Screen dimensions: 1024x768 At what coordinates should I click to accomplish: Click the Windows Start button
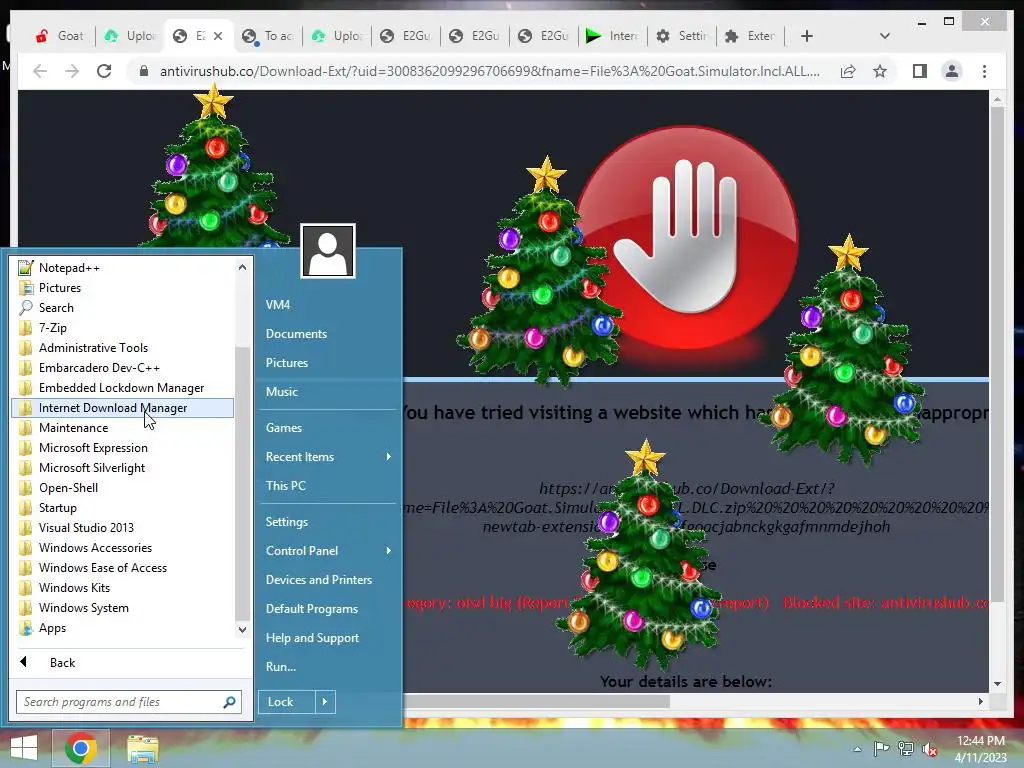pyautogui.click(x=24, y=748)
